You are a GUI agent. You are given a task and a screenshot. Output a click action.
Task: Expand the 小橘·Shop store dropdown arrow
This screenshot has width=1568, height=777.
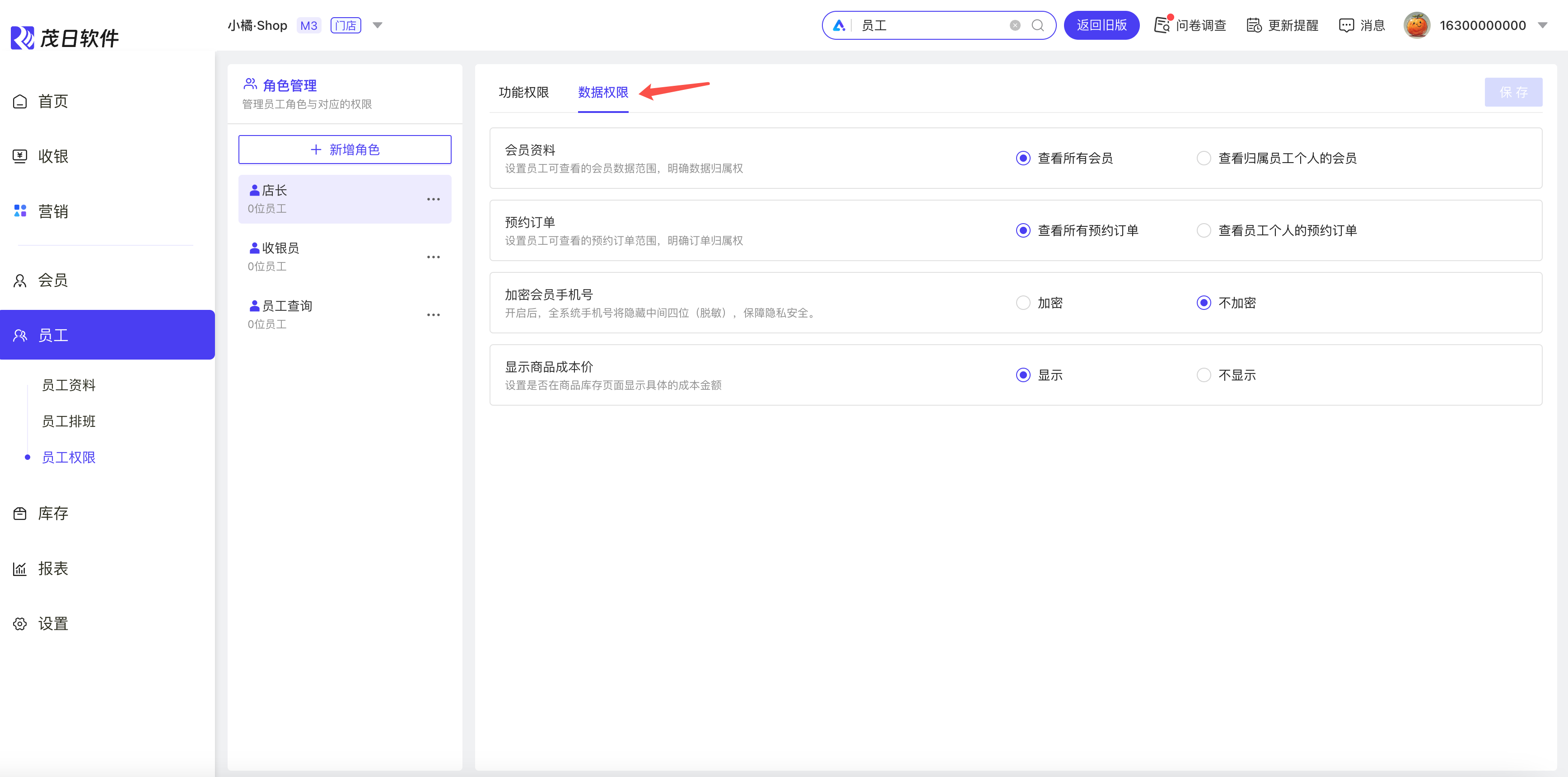point(378,26)
